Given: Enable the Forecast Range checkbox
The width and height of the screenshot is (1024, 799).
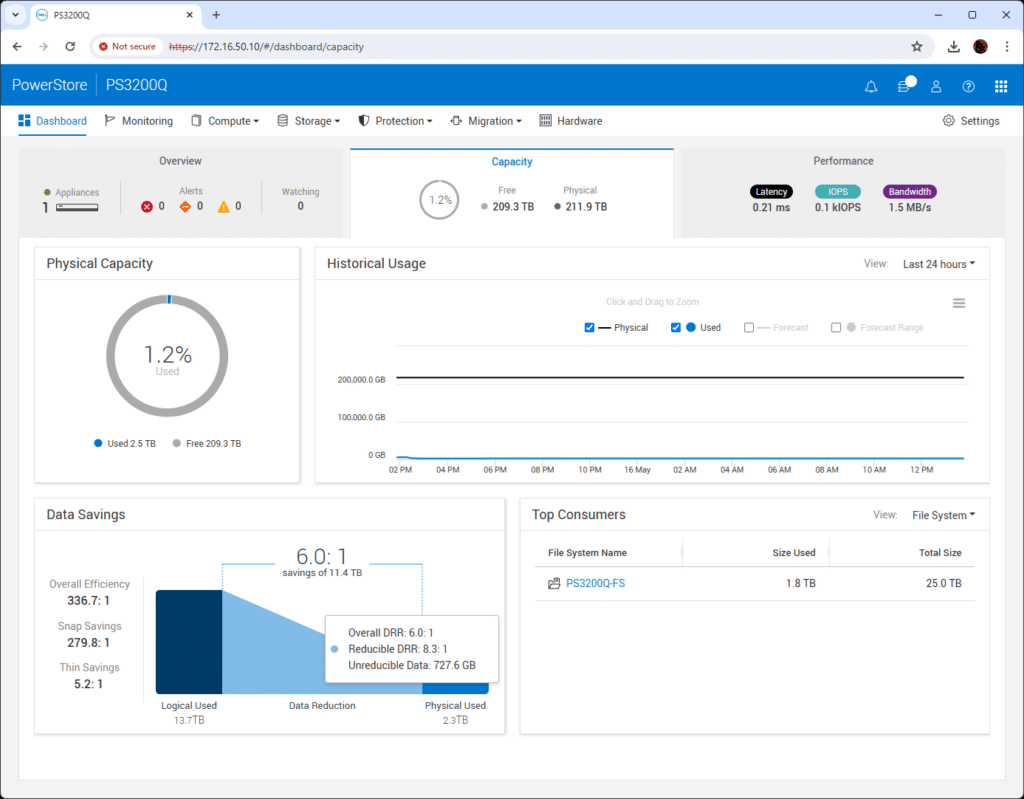Looking at the screenshot, I should (x=835, y=327).
